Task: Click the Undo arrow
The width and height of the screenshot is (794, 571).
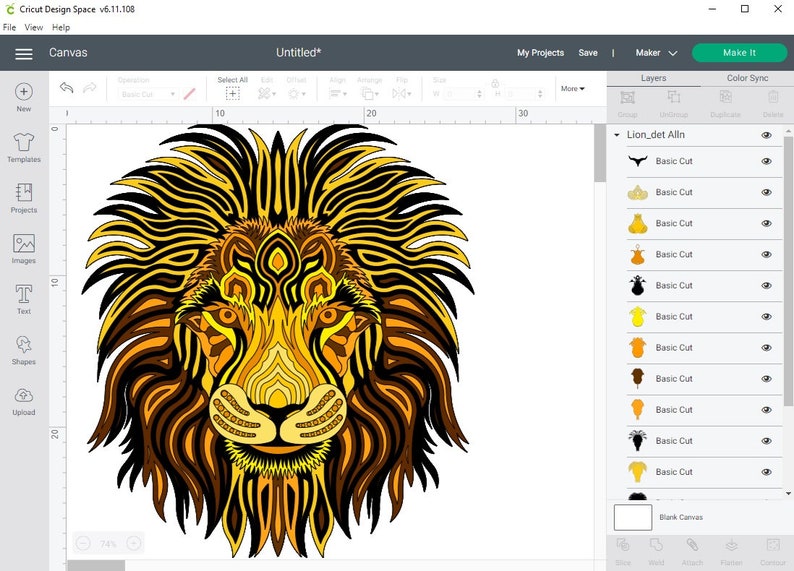Action: pyautogui.click(x=66, y=88)
